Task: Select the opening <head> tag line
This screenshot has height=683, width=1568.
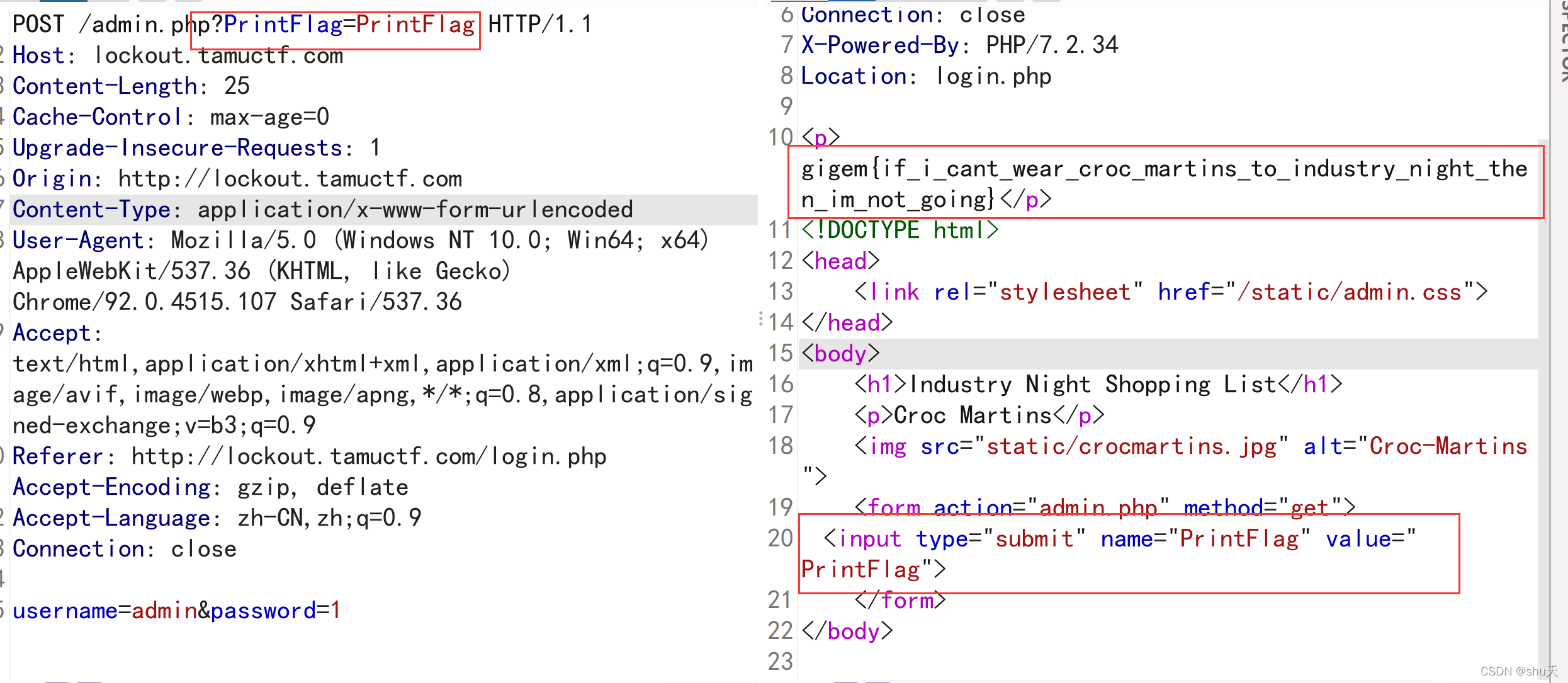Action: tap(841, 261)
